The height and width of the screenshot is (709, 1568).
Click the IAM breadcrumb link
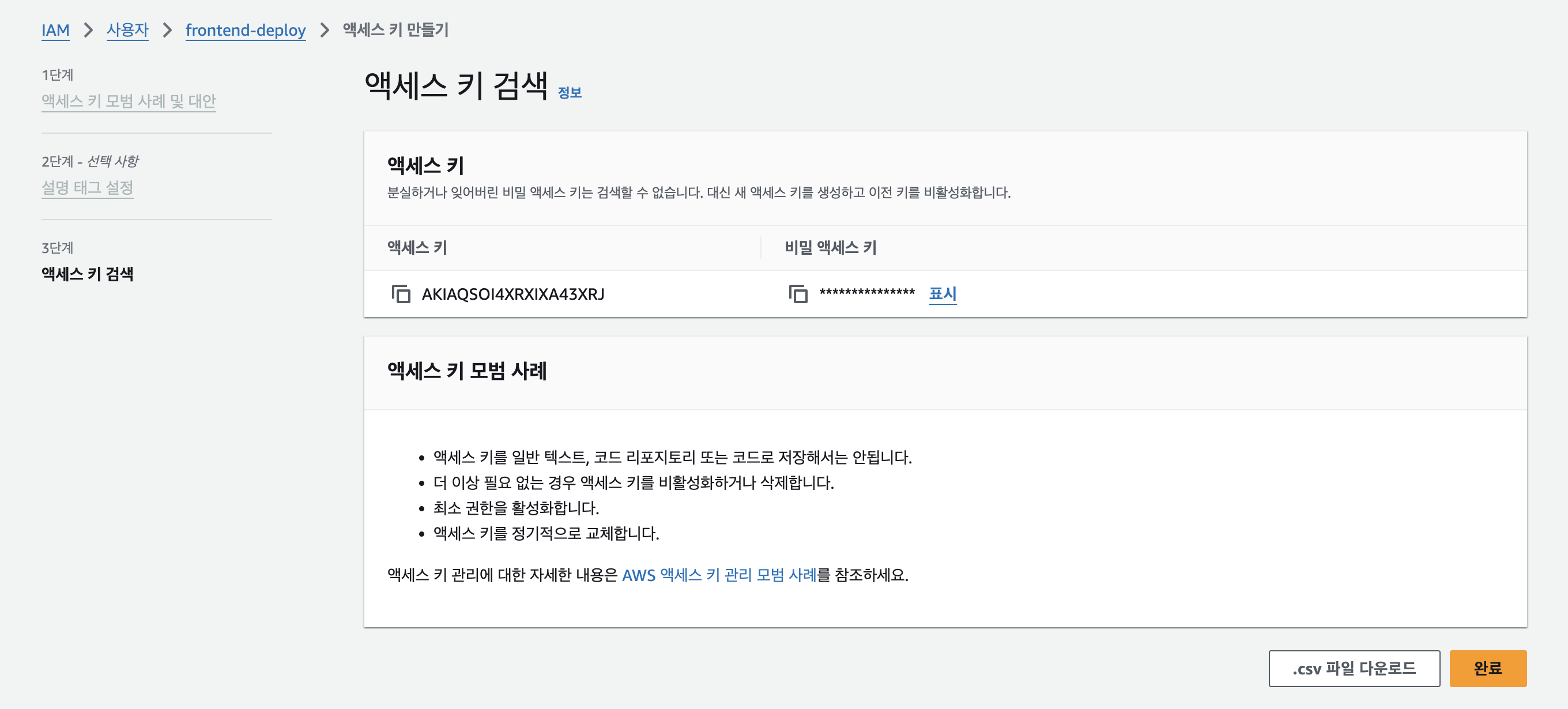tap(55, 30)
